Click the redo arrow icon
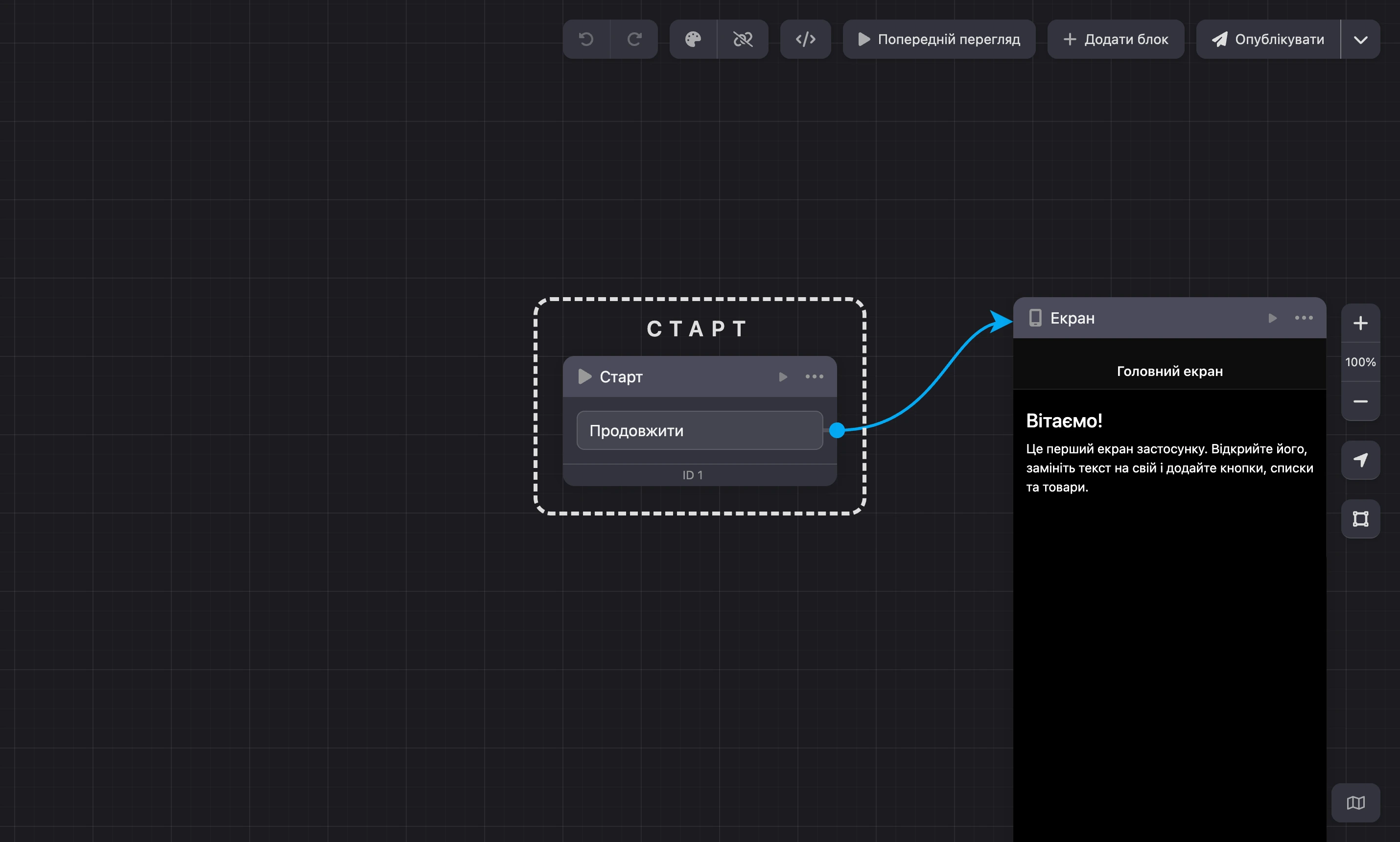 click(634, 39)
